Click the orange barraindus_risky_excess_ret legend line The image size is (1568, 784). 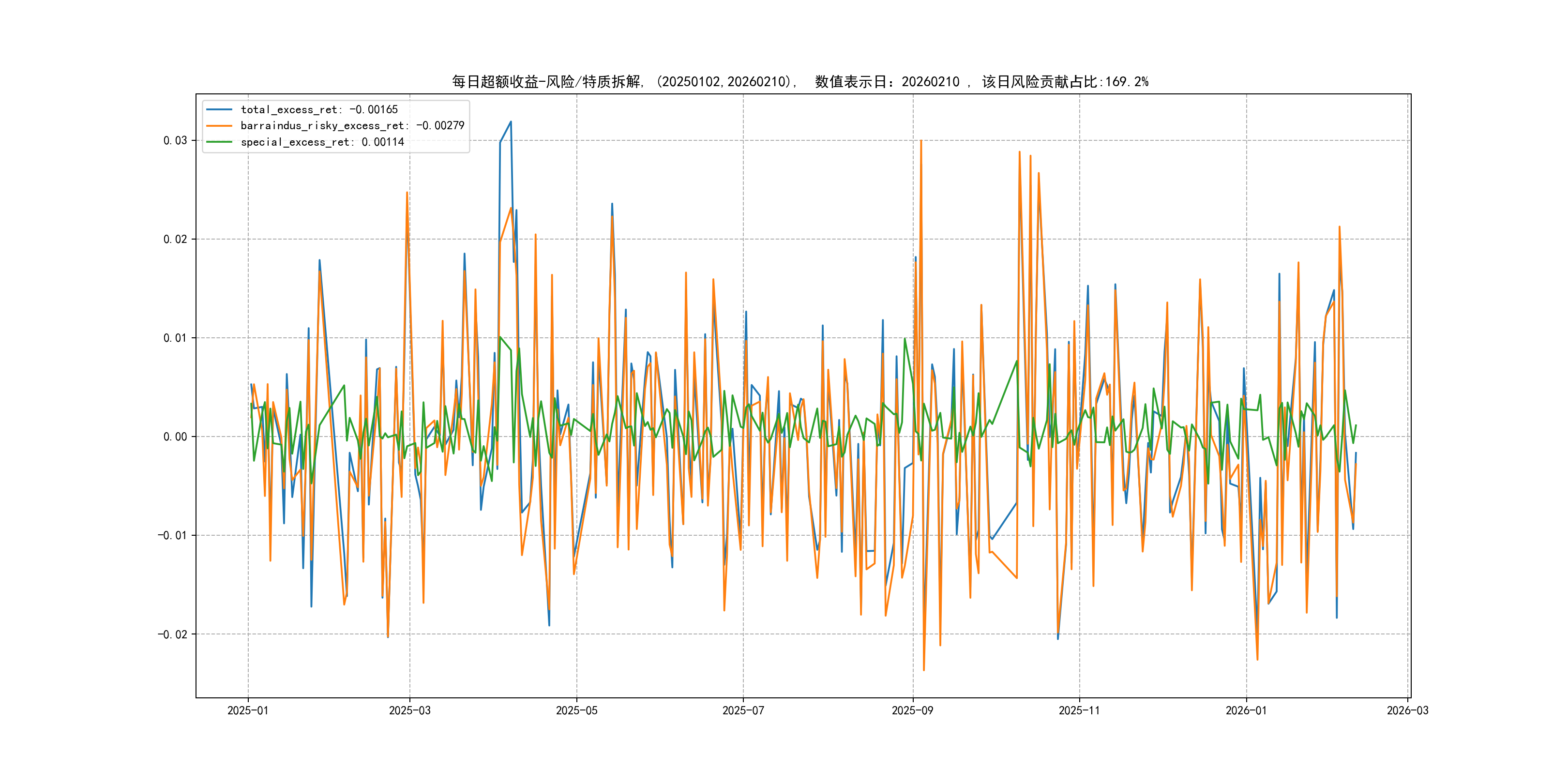[219, 126]
